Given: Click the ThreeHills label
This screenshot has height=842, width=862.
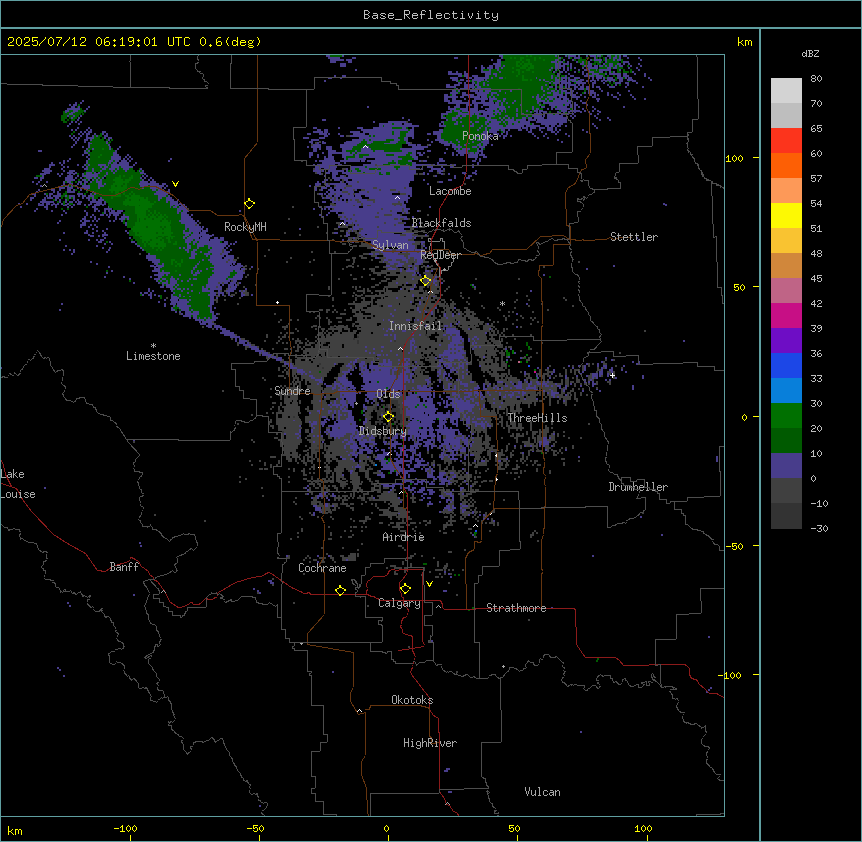Looking at the screenshot, I should 537,418.
